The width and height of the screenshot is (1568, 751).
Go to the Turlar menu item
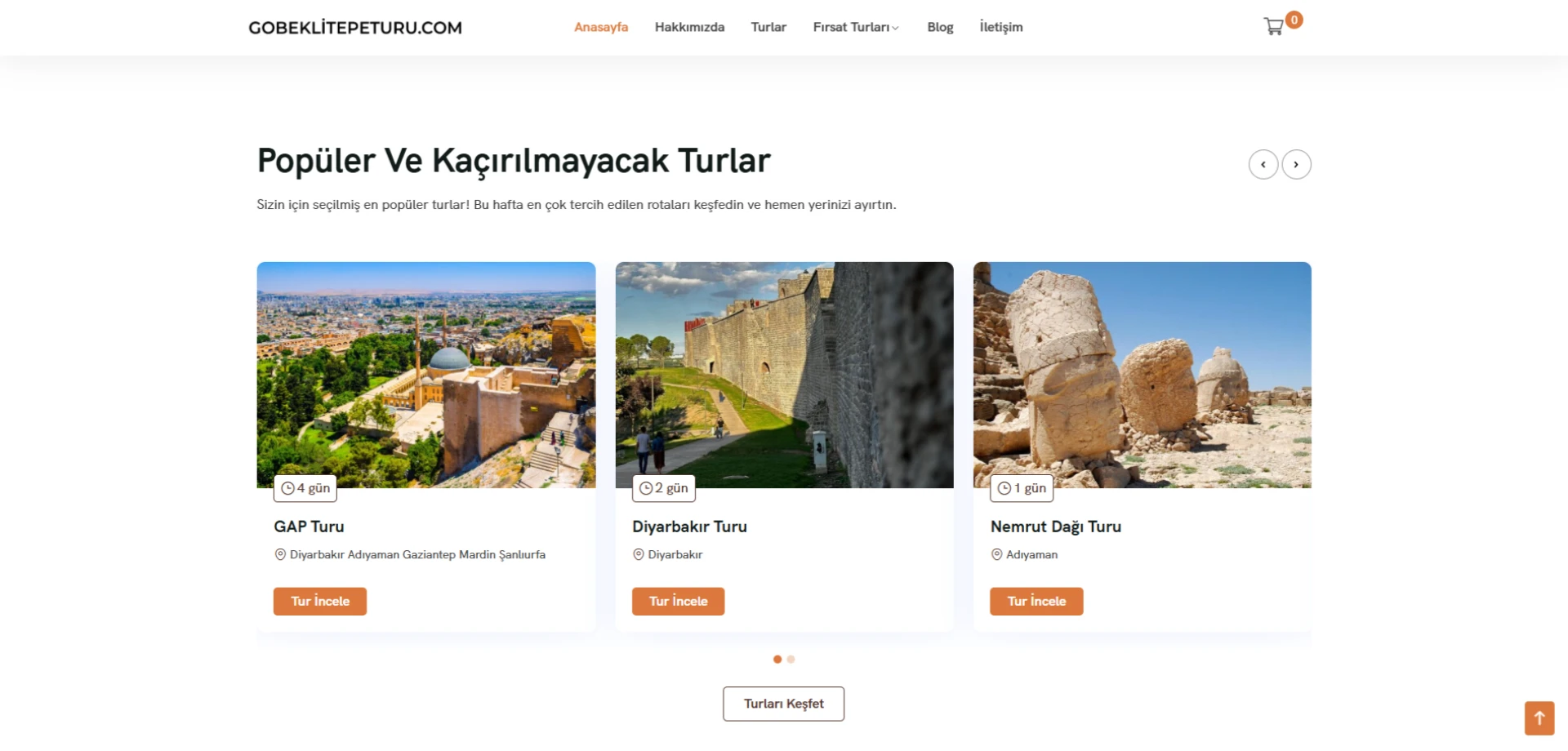(768, 27)
